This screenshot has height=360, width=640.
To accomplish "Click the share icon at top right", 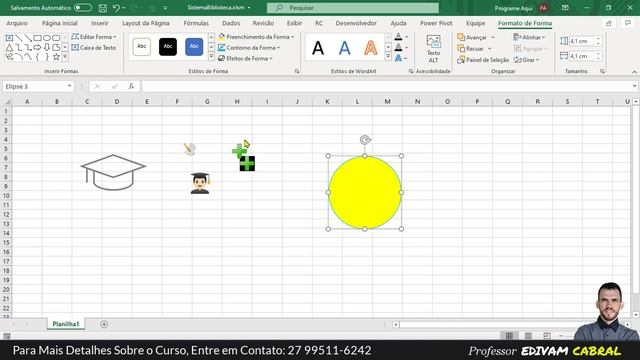I will click(609, 24).
